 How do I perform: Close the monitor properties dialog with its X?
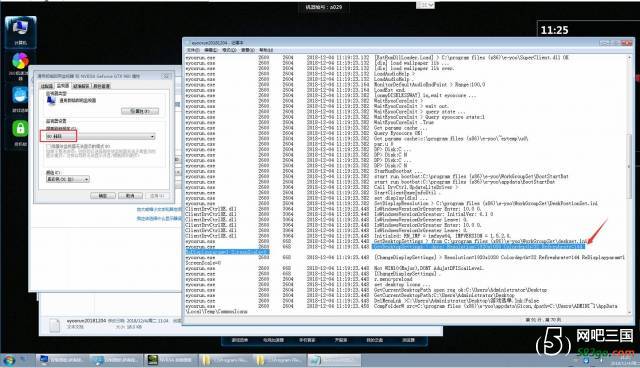pyautogui.click(x=167, y=76)
